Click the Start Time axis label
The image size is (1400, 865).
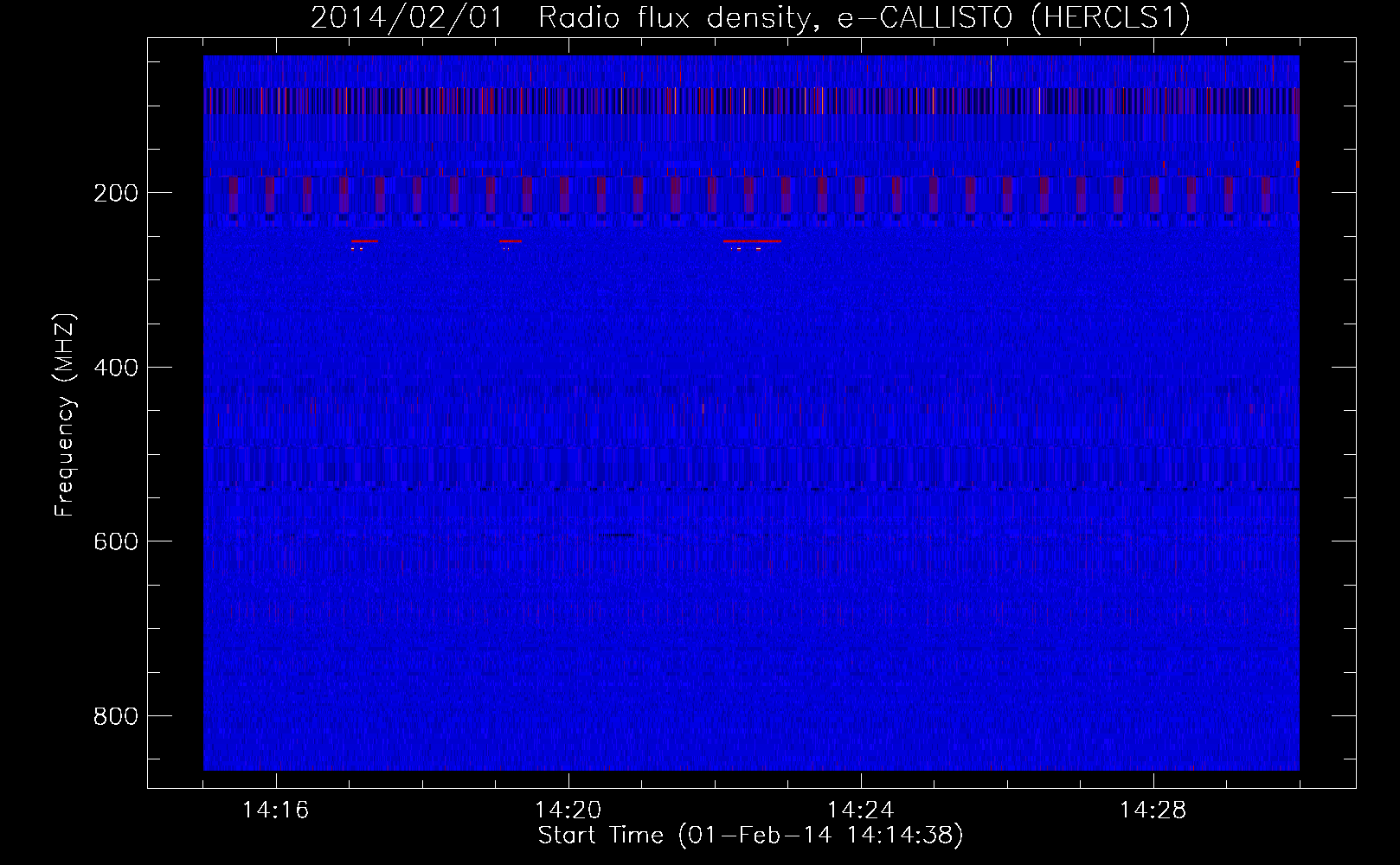click(750, 836)
